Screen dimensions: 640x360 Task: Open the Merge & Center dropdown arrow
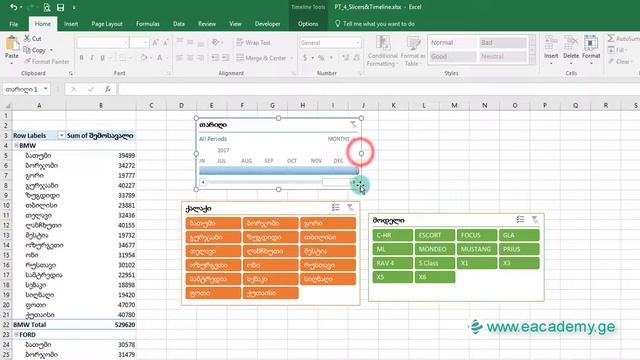pos(292,58)
